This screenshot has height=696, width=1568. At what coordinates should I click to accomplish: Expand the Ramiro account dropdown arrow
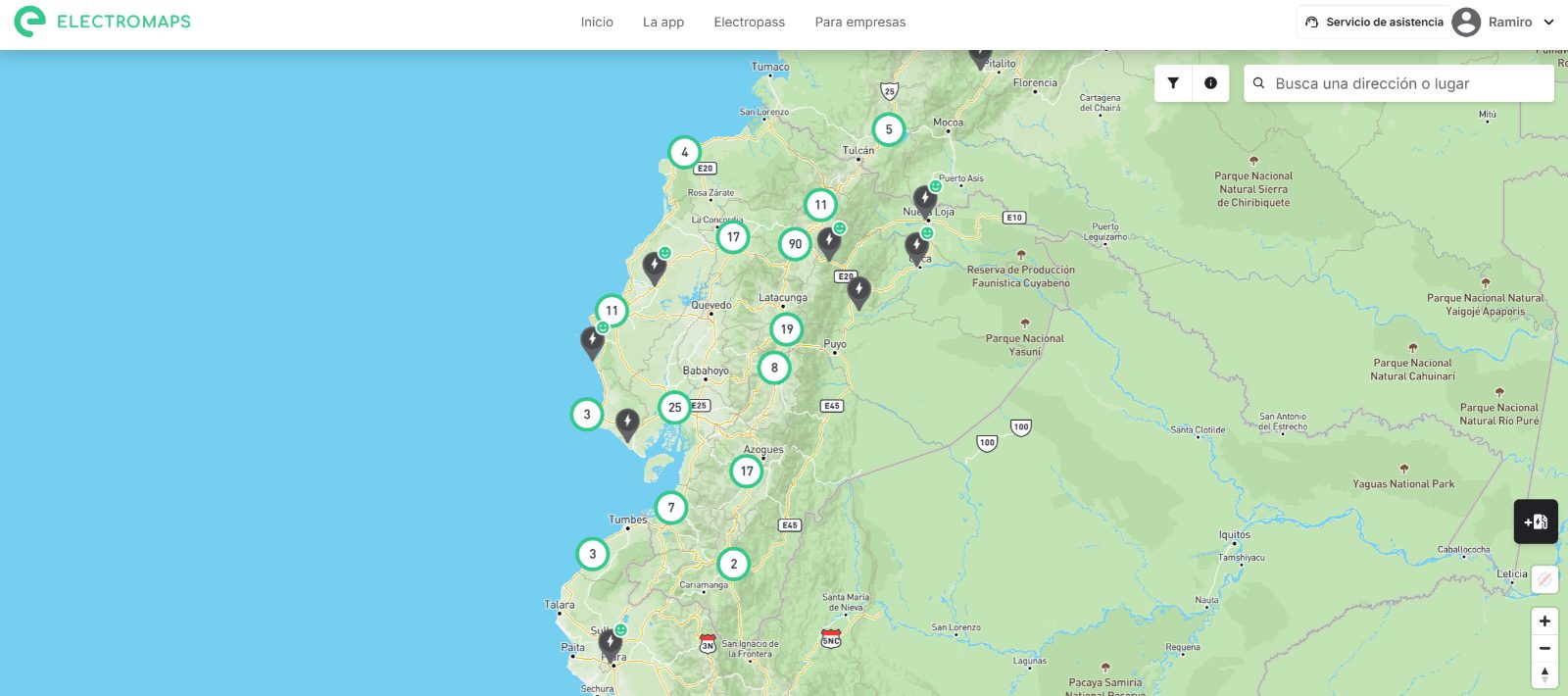click(x=1548, y=22)
